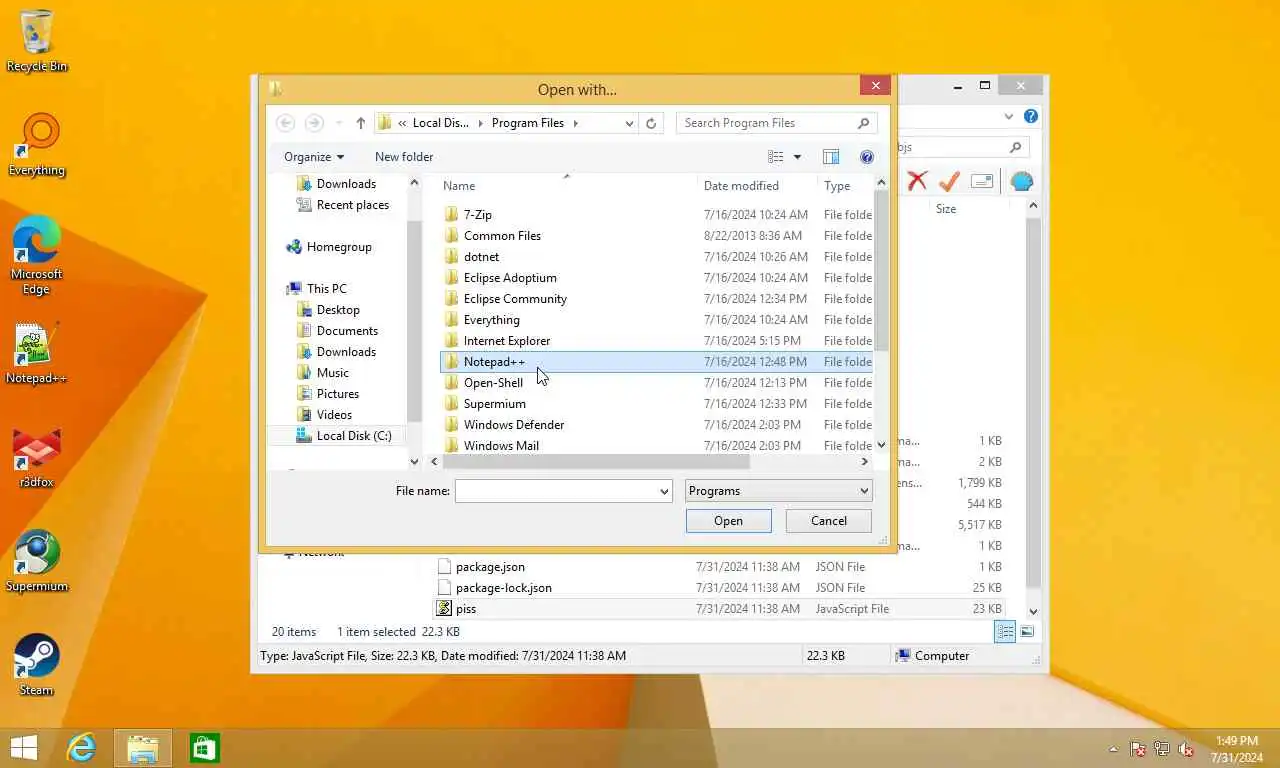Click the File name input field

click(x=555, y=491)
